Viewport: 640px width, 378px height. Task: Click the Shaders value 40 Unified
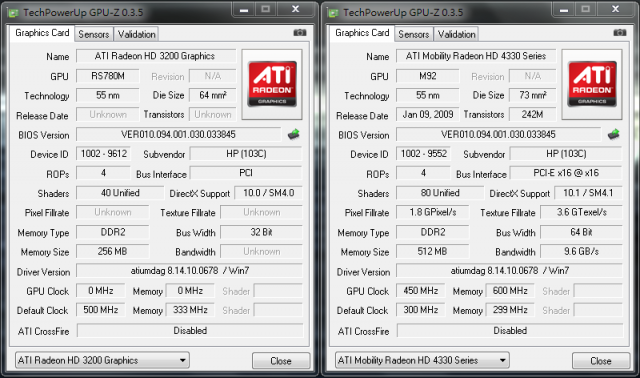(120, 193)
